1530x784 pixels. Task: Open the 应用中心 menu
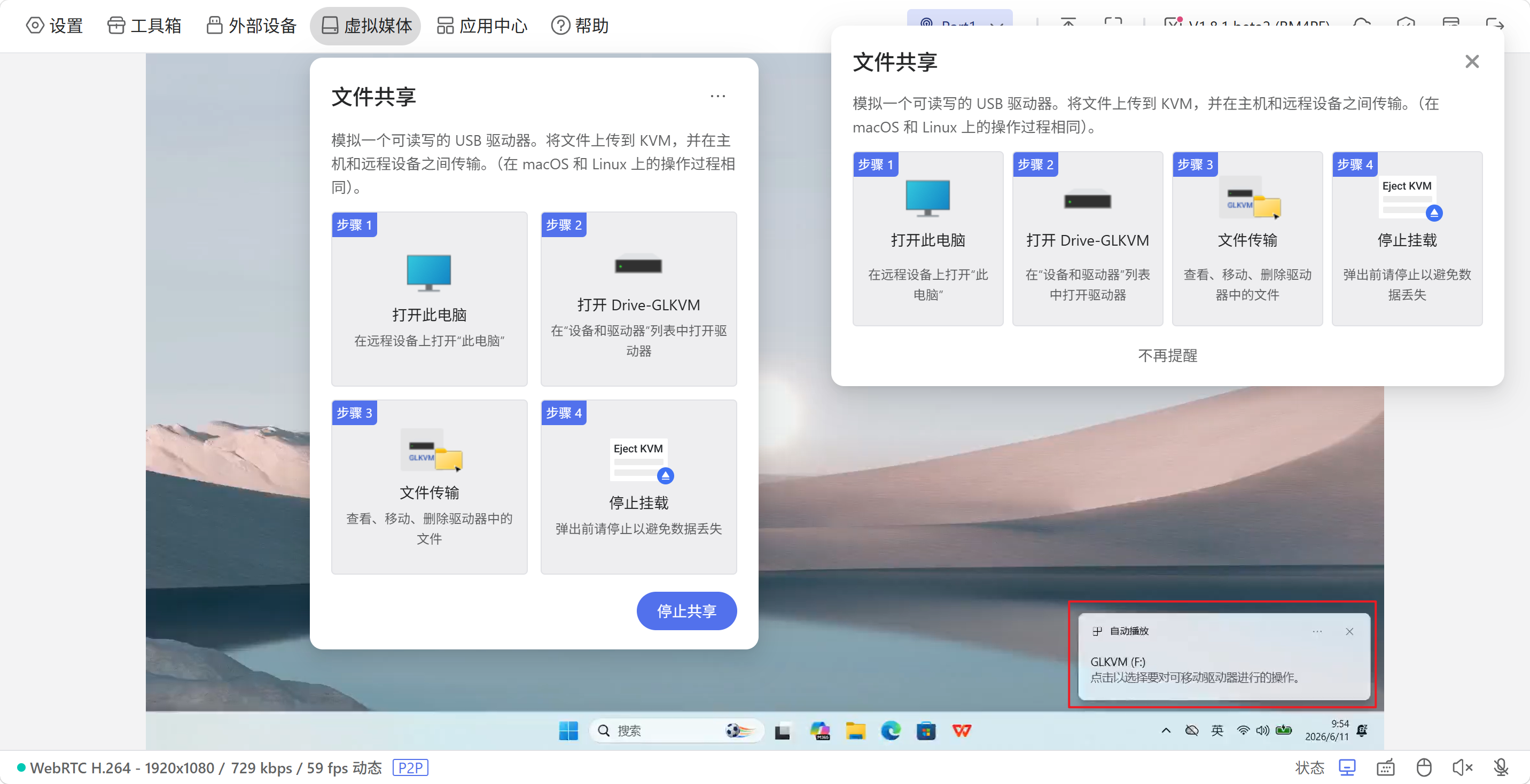482,26
